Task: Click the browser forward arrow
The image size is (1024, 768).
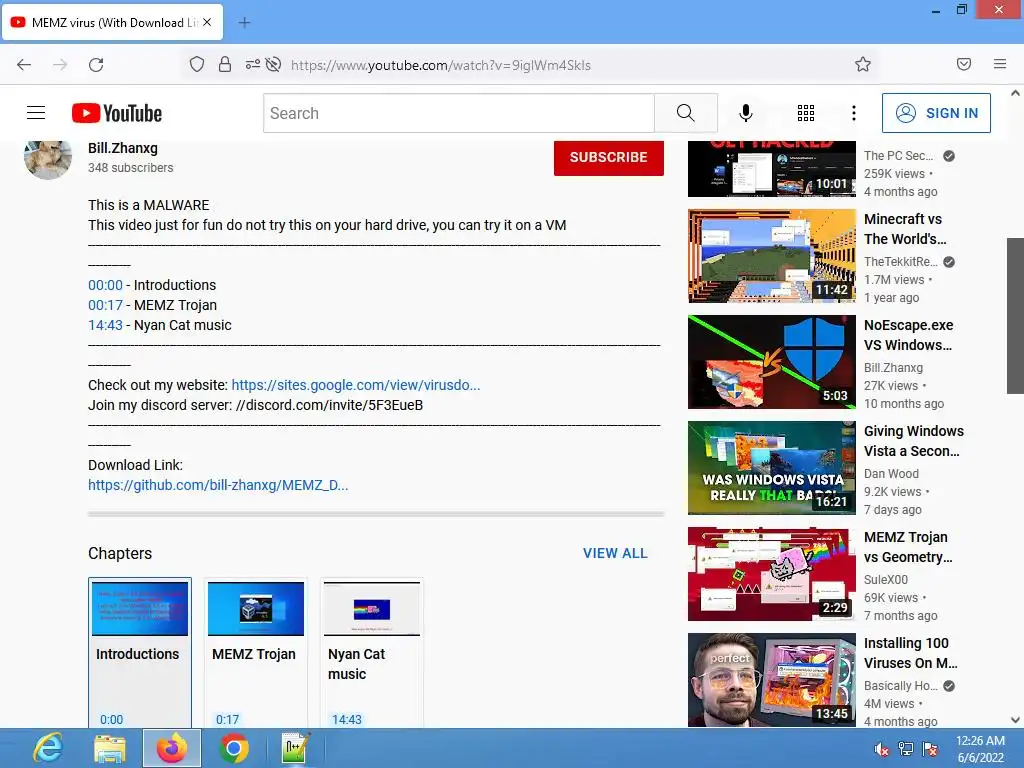Action: tap(60, 65)
